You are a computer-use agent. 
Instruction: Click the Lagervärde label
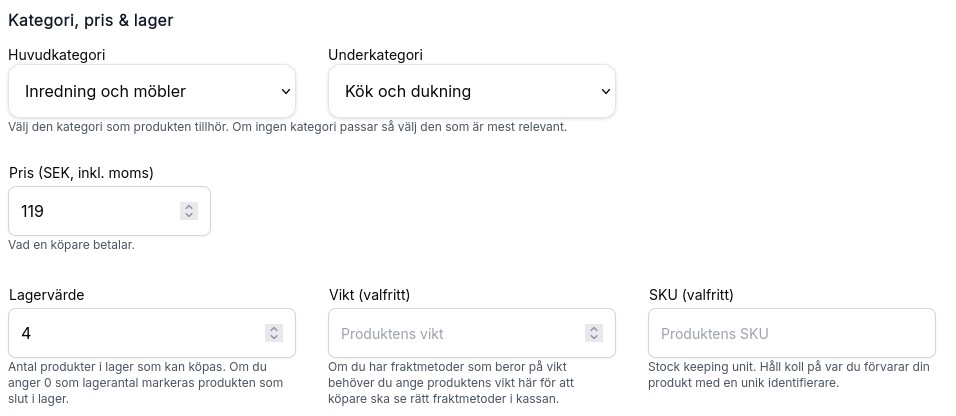tap(46, 295)
